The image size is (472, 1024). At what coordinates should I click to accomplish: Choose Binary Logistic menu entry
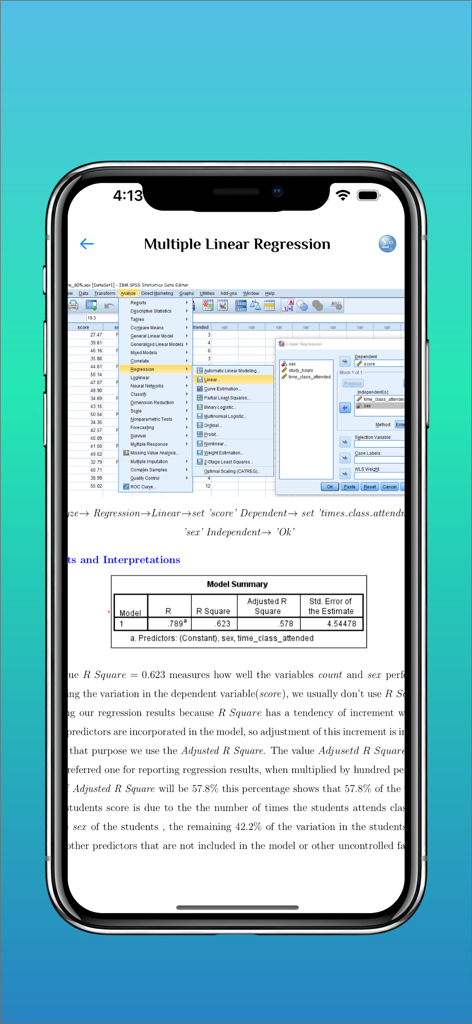click(232, 407)
